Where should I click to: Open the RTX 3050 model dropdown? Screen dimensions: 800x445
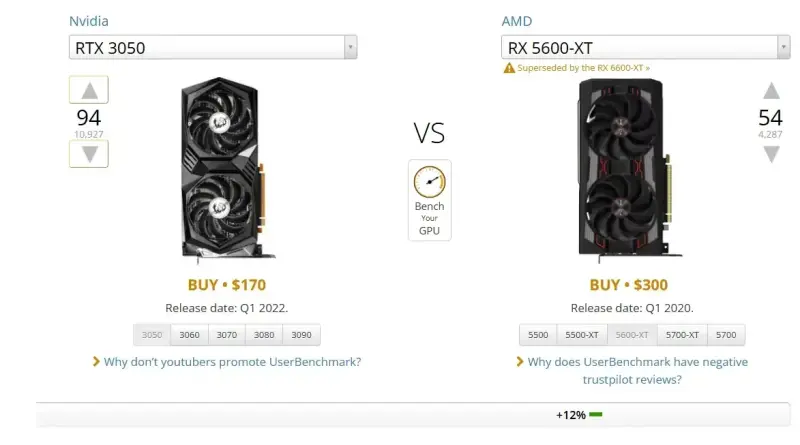[x=213, y=47]
